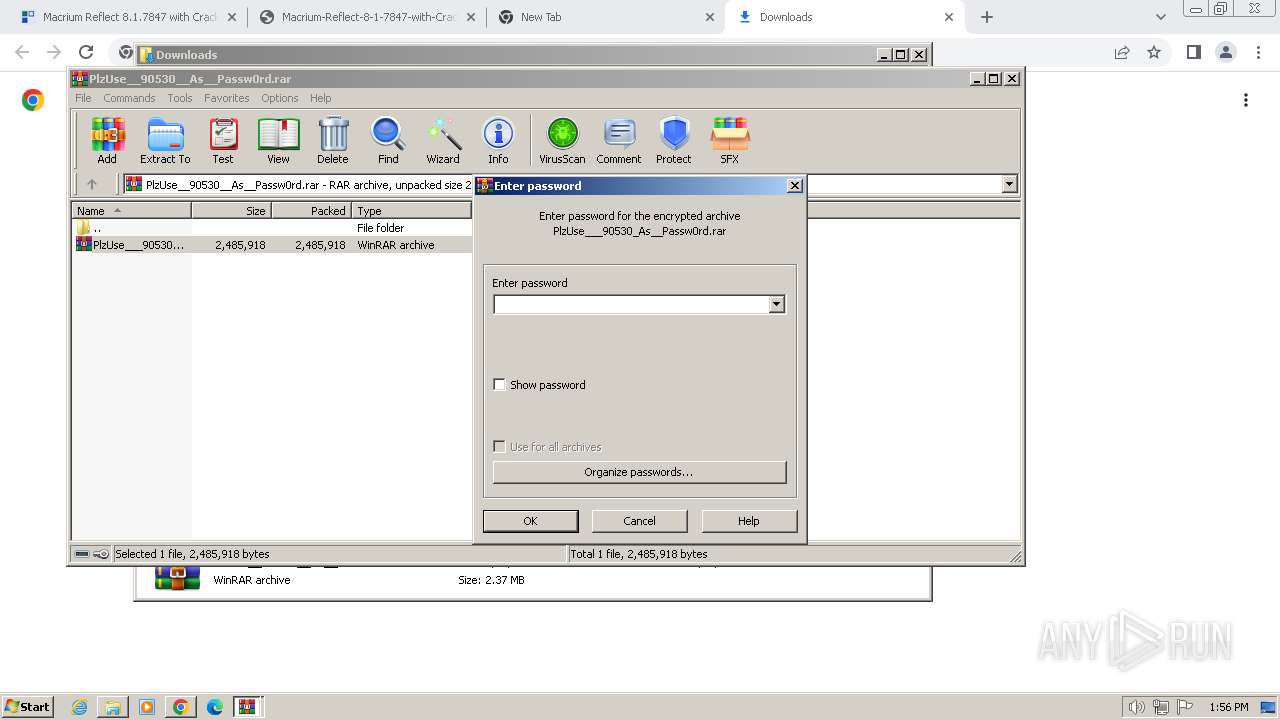Toggle the Show password checkbox
Screen dimensions: 1280x720
coord(500,384)
